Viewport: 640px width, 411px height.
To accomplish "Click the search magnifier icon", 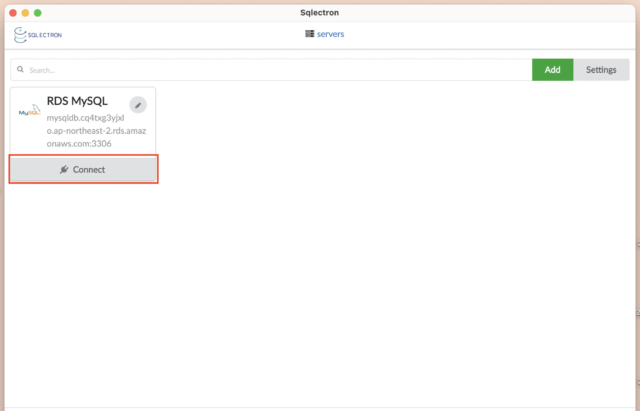I will pos(20,69).
